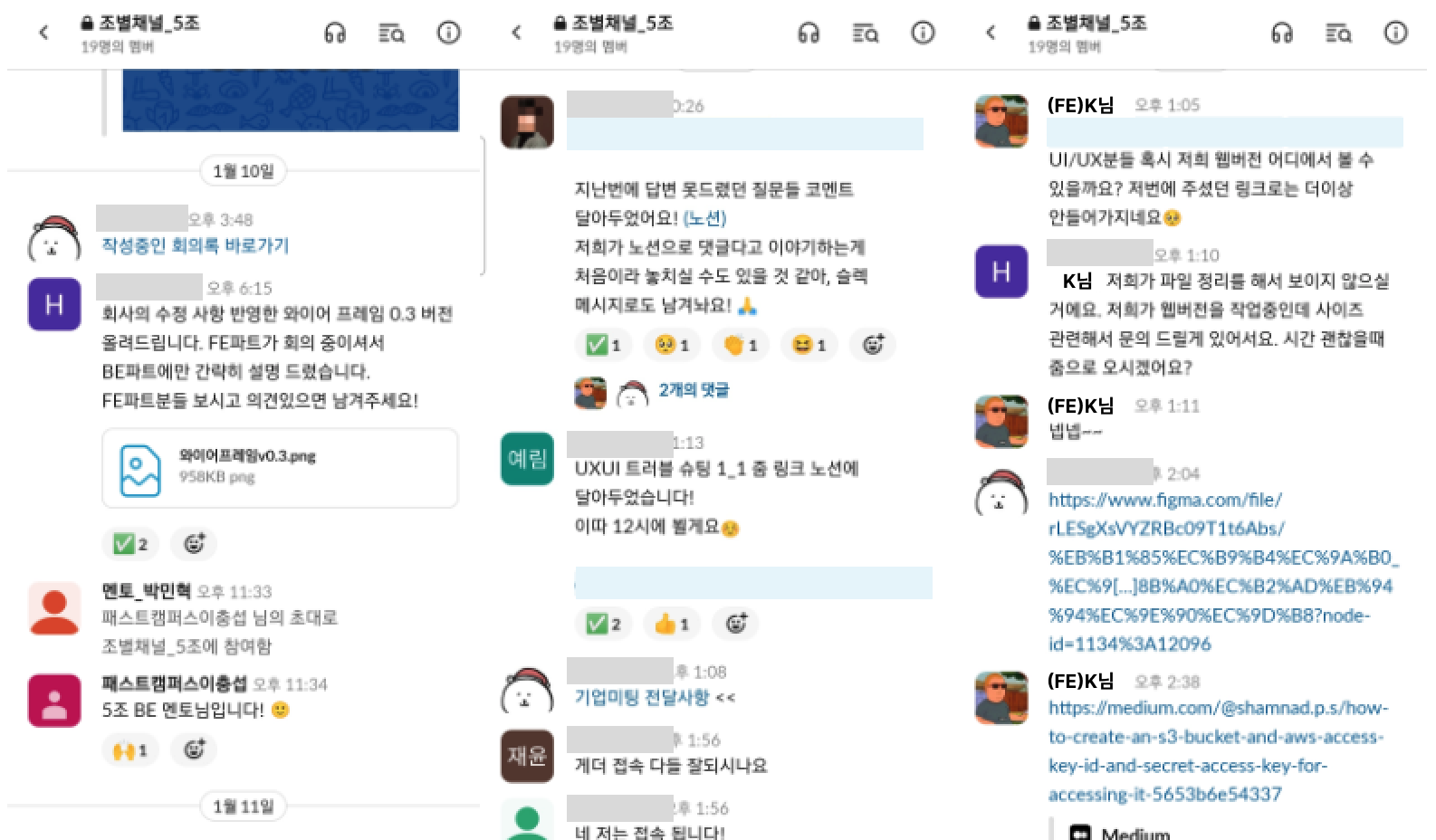Open channel info icon in right panel header
Viewport: 1436px width, 840px height.
[x=1395, y=33]
